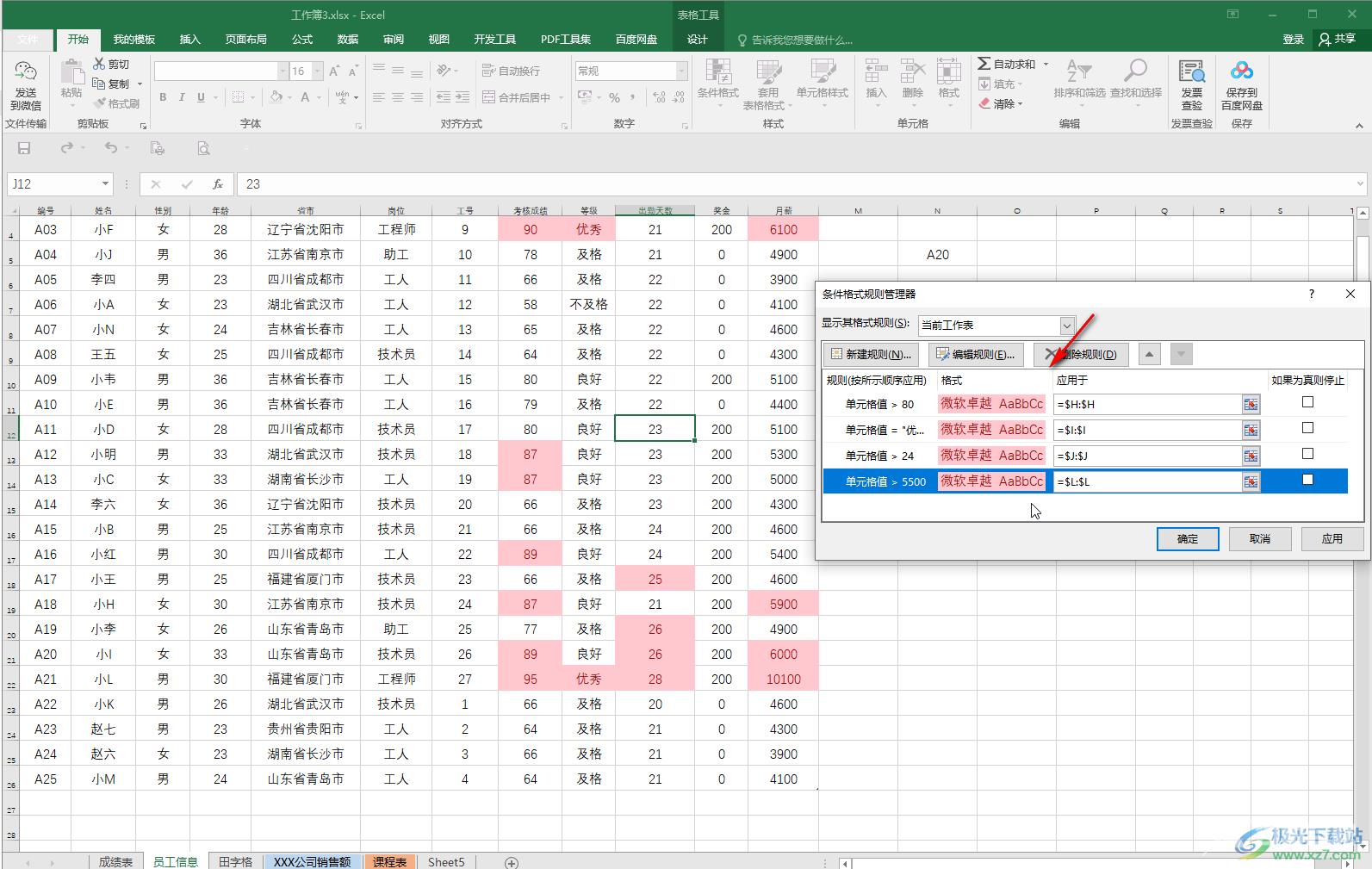
Task: Click the 共享 share button
Action: [x=1338, y=39]
